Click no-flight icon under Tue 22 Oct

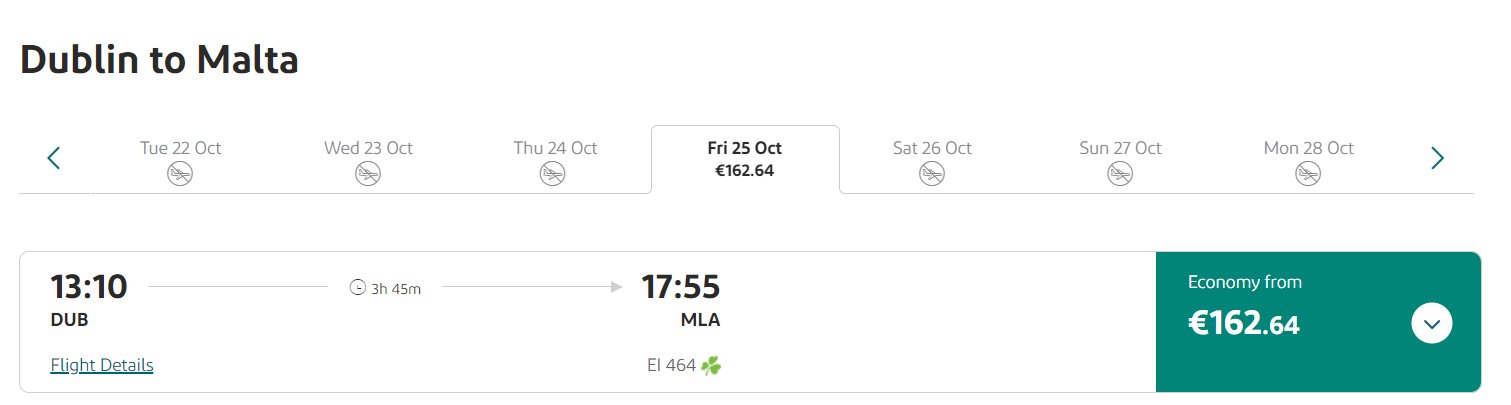click(x=180, y=174)
